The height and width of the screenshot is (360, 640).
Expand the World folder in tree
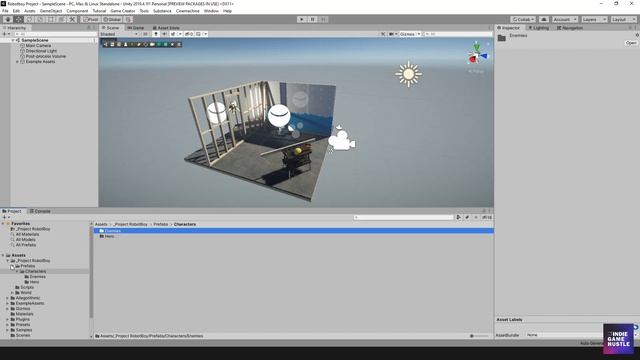[12, 293]
